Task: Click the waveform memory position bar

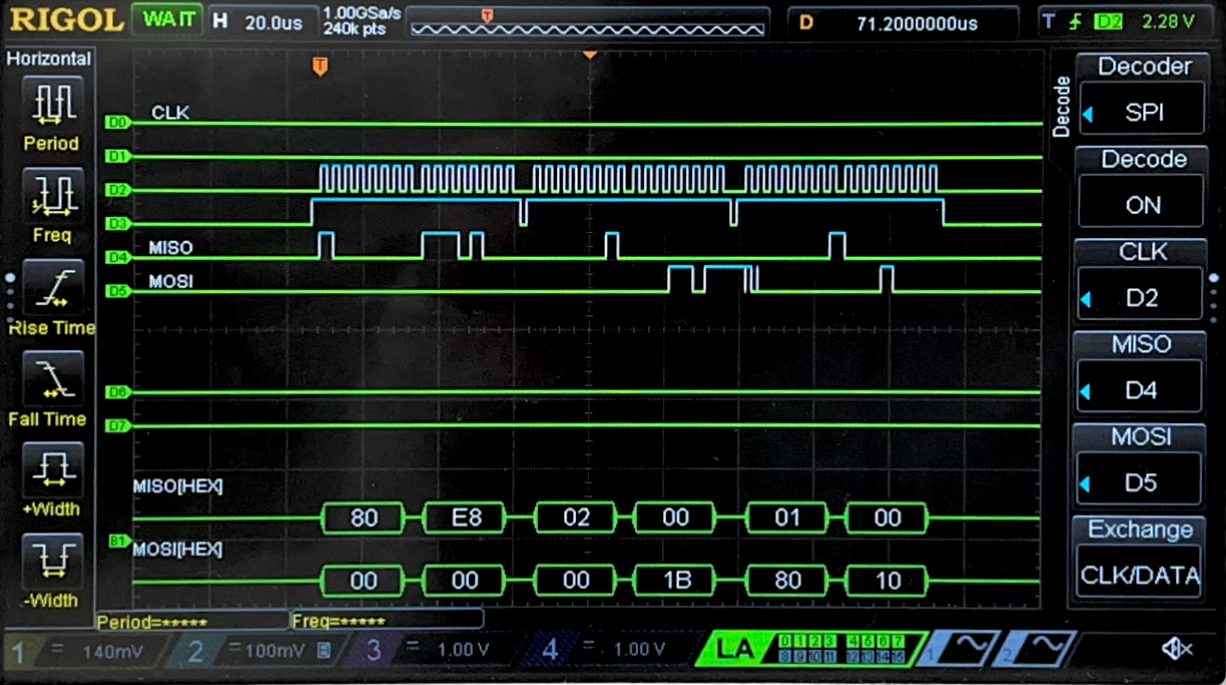Action: [x=587, y=23]
